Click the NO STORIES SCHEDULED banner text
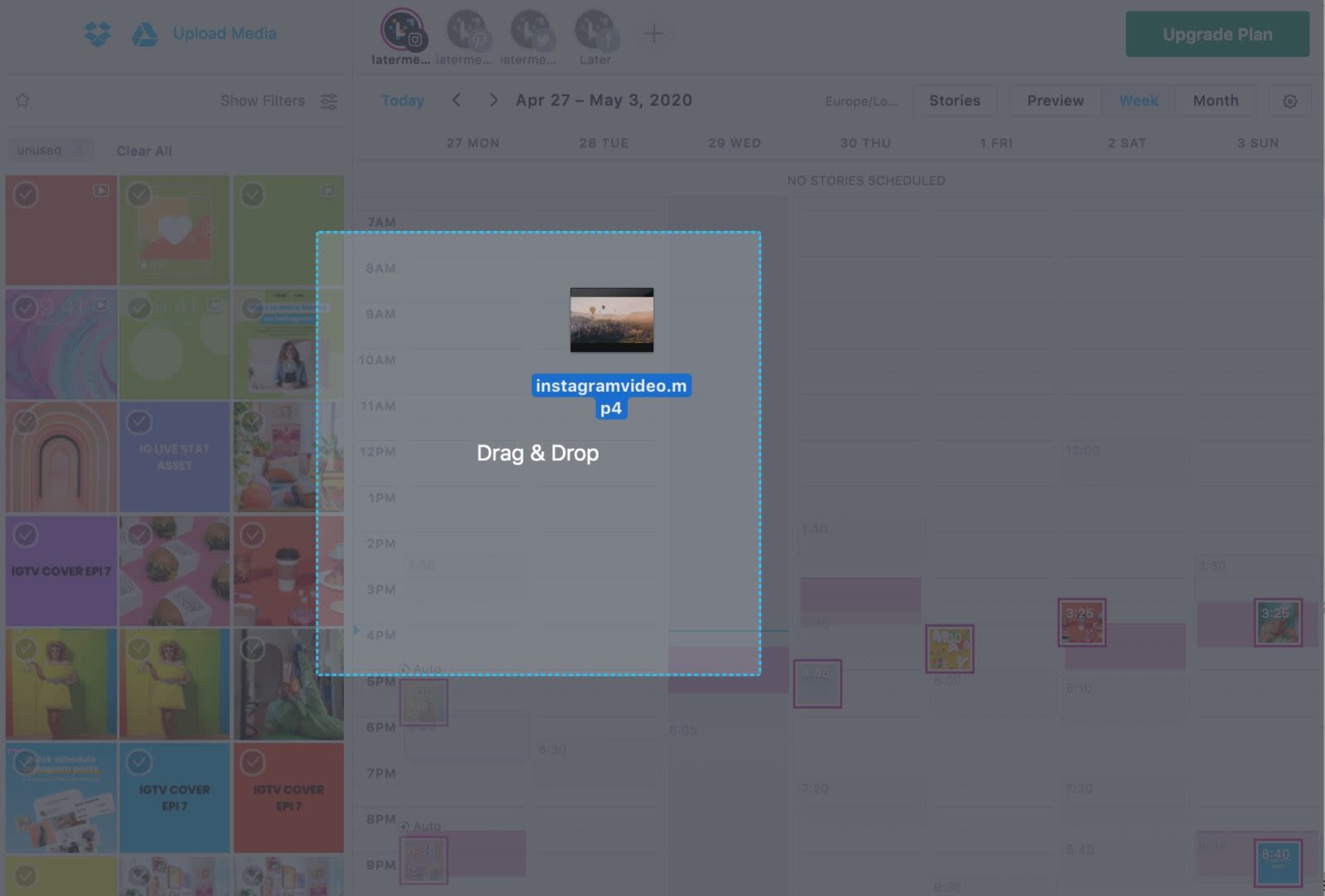The image size is (1325, 896). (x=866, y=181)
